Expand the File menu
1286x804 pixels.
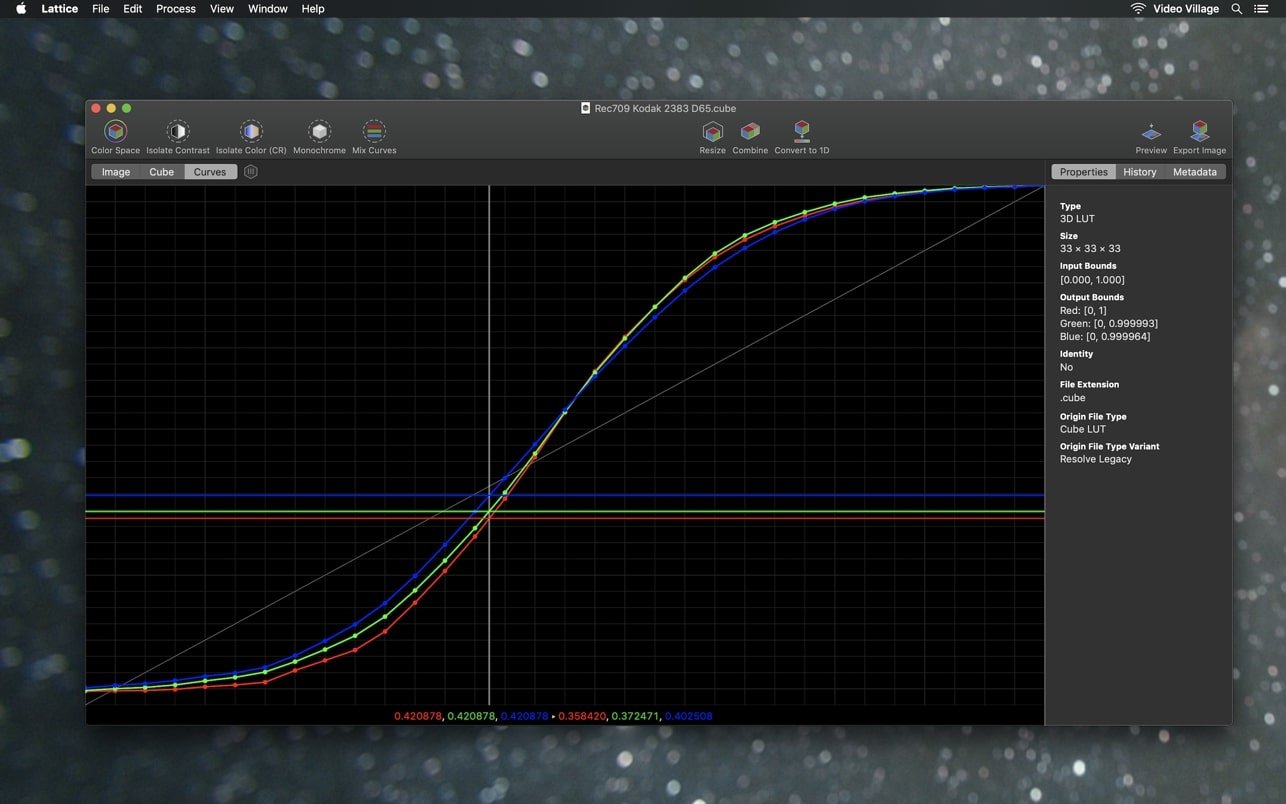[x=101, y=8]
